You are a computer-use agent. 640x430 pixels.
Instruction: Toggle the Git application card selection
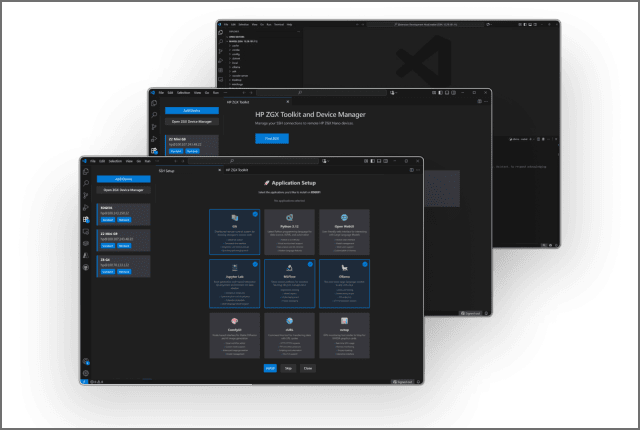pos(234,231)
